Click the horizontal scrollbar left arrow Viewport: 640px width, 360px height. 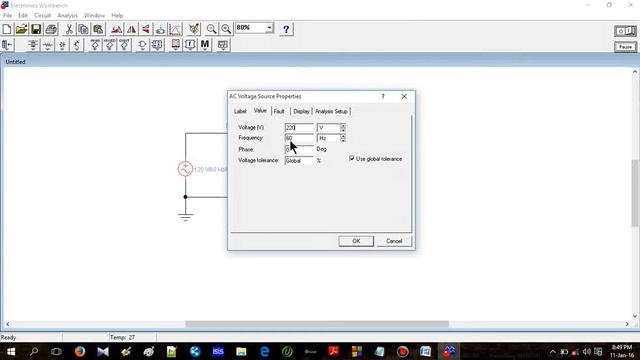[x=7, y=324]
